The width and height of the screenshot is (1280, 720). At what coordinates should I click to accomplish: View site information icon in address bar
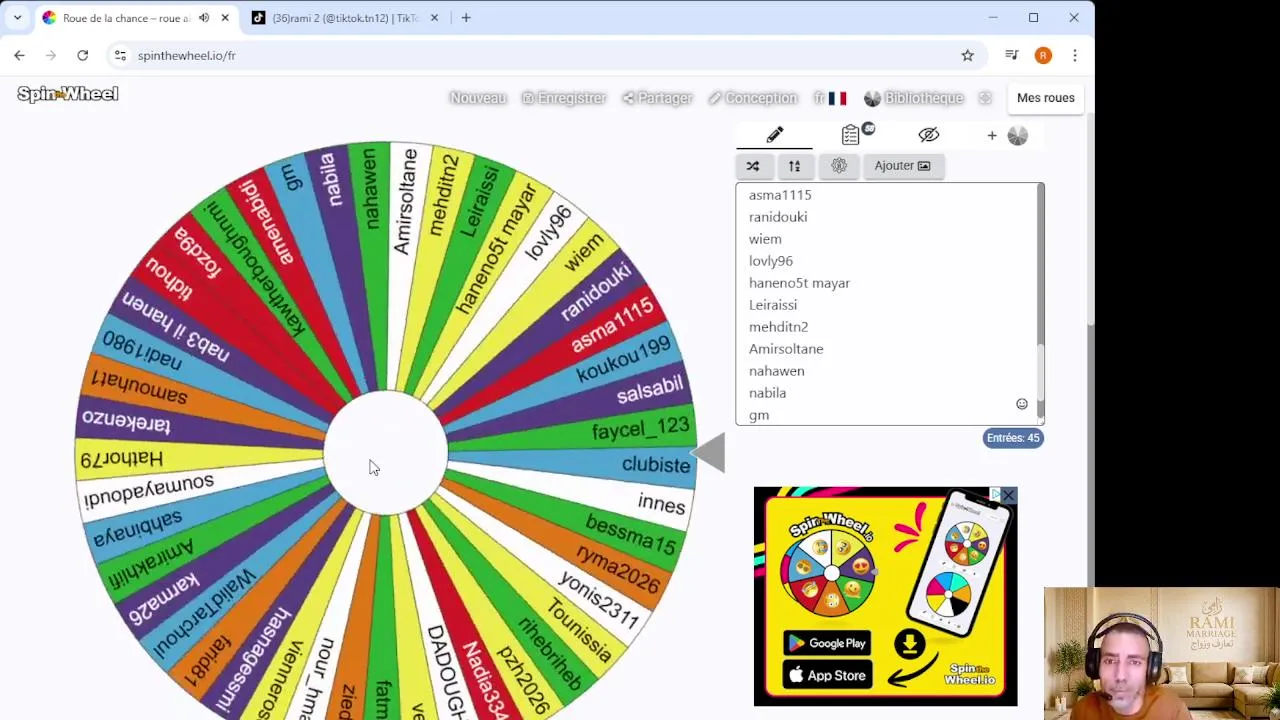120,56
